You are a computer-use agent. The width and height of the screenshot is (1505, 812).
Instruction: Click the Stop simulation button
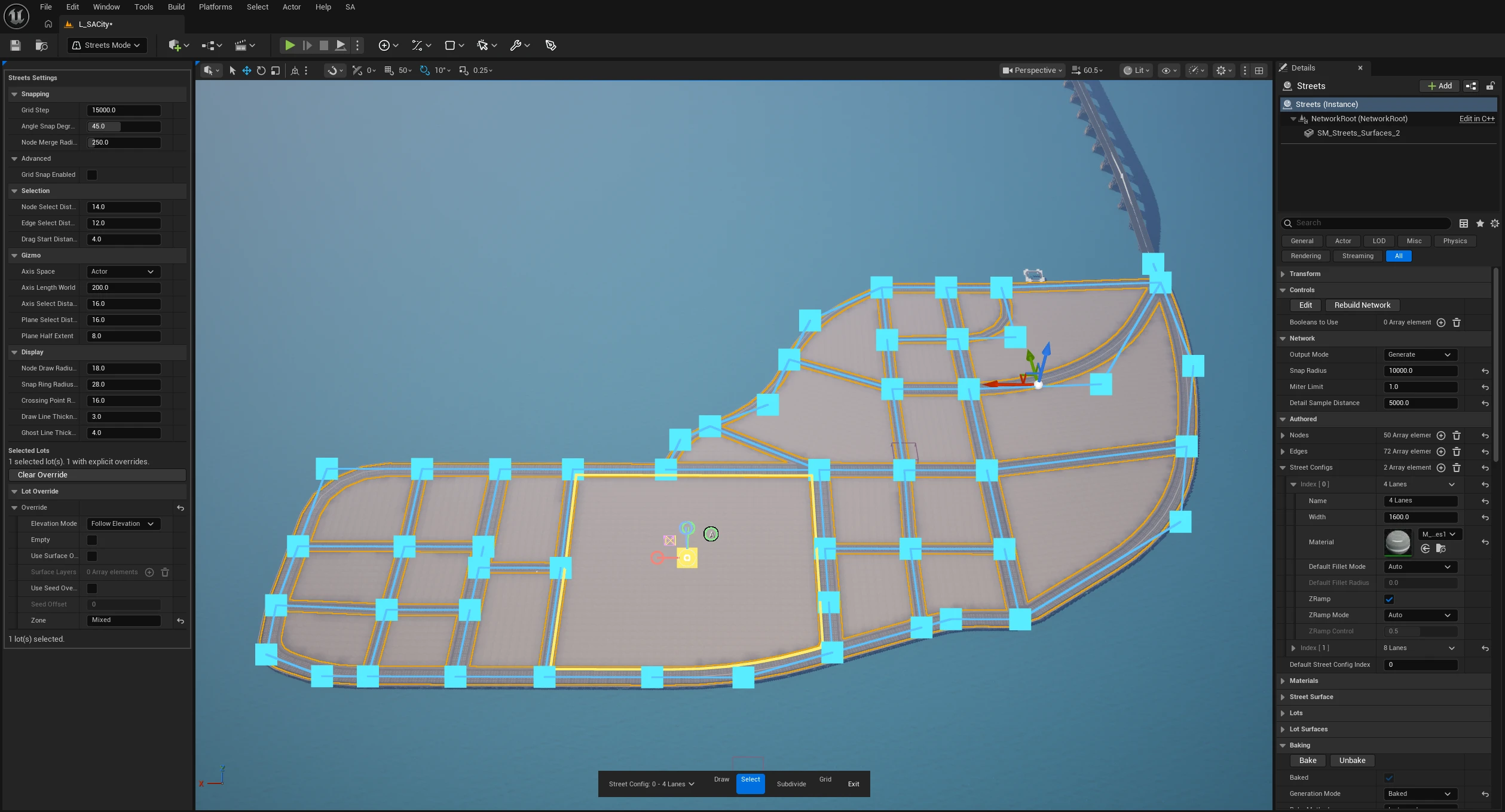click(x=323, y=45)
